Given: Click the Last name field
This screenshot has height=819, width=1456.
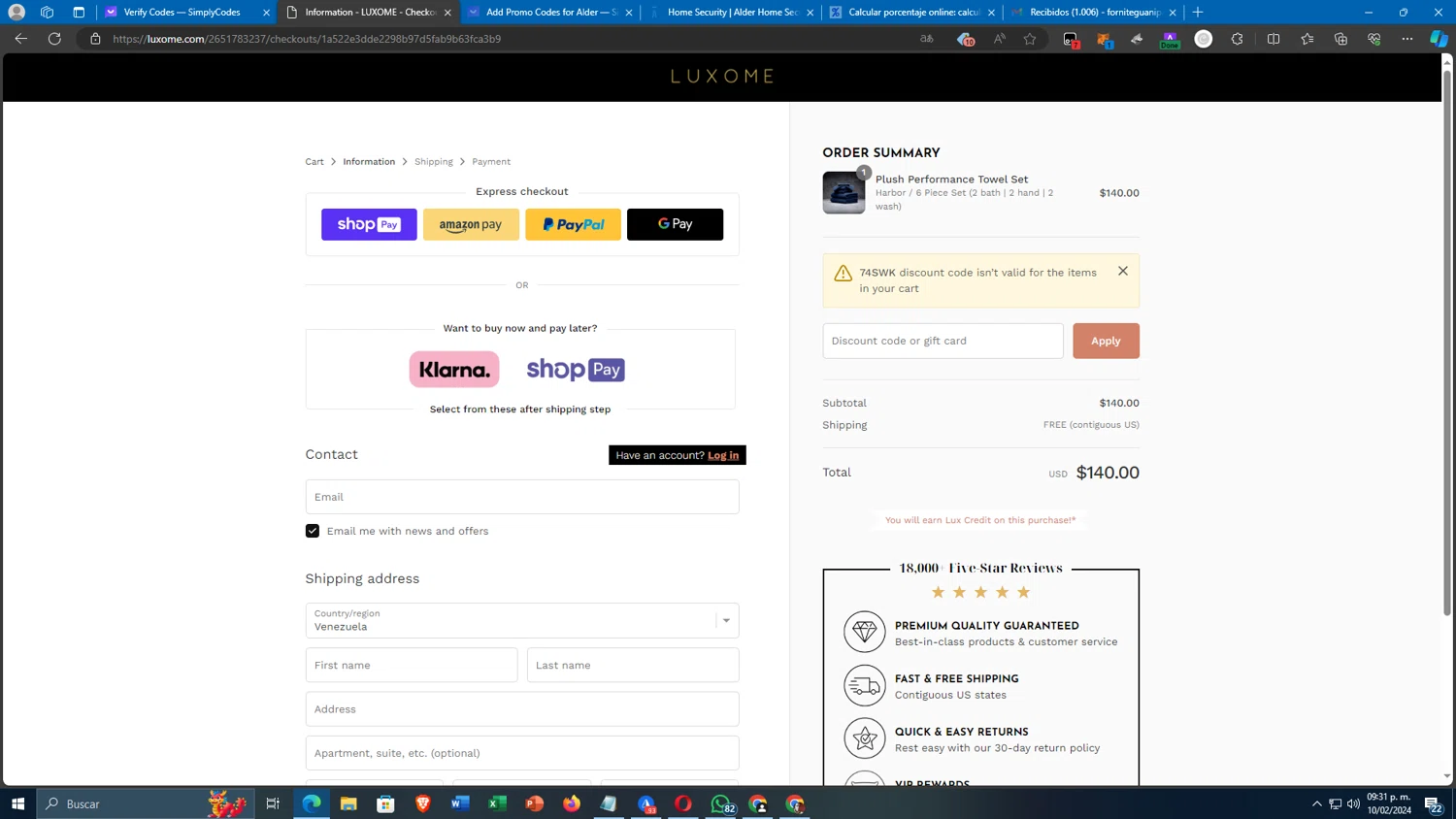Looking at the screenshot, I should pyautogui.click(x=633, y=666).
